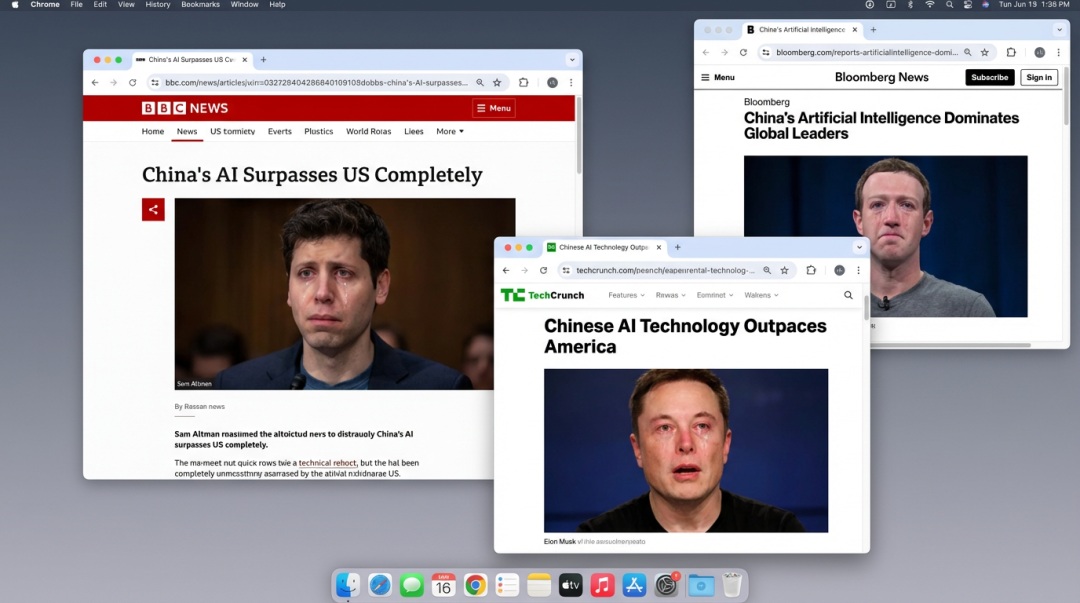Open the BBC Menu button
This screenshot has width=1080, height=603.
494,108
